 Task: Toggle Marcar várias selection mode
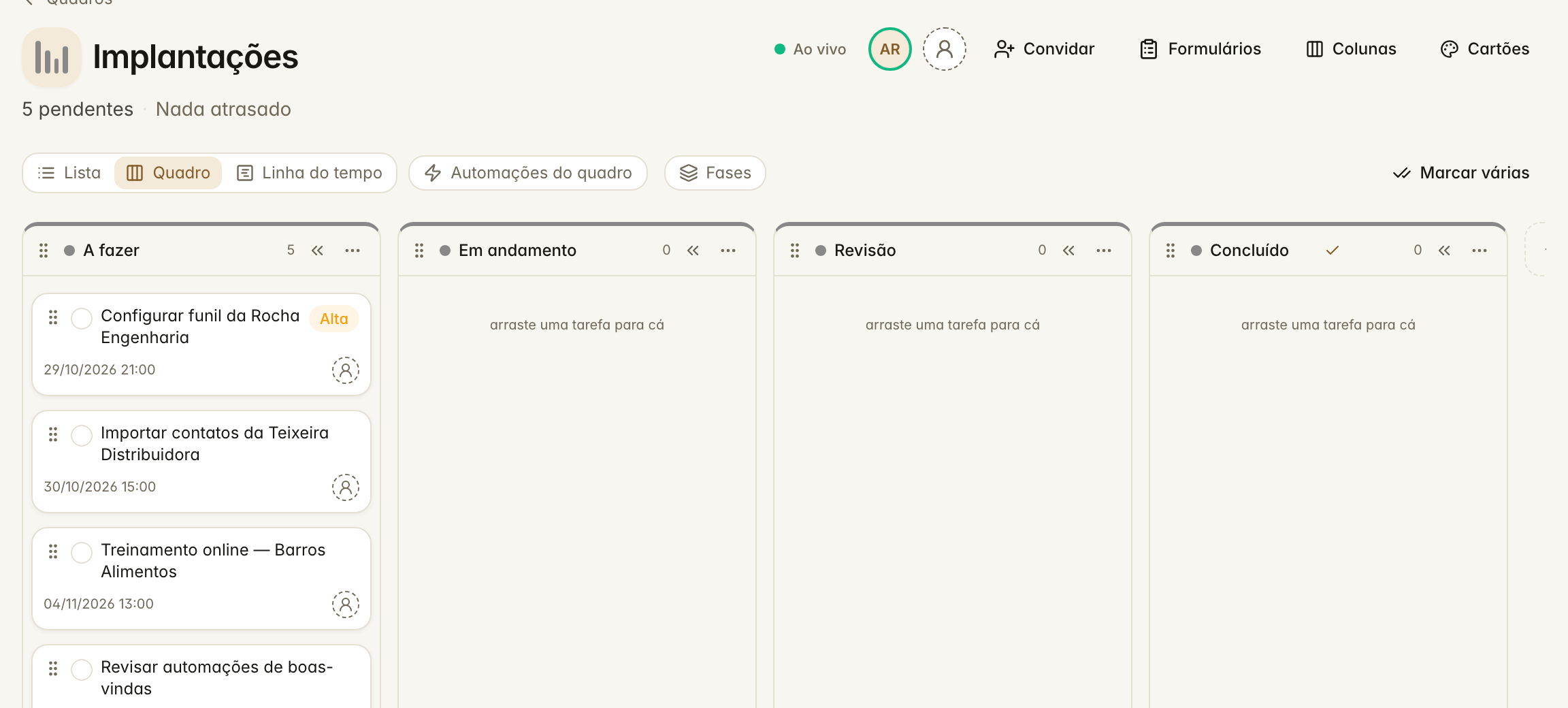pyautogui.click(x=1460, y=173)
